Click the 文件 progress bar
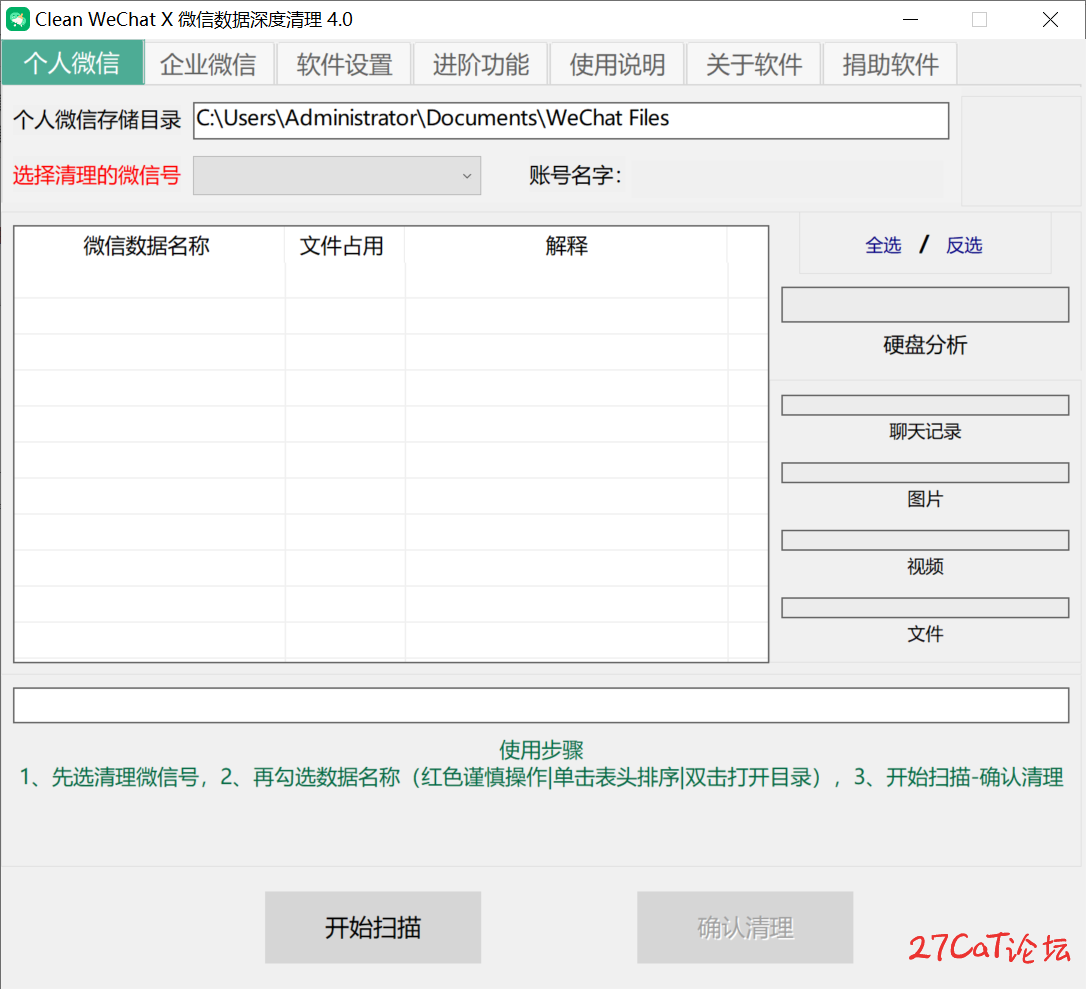This screenshot has height=989, width=1086. tap(925, 608)
